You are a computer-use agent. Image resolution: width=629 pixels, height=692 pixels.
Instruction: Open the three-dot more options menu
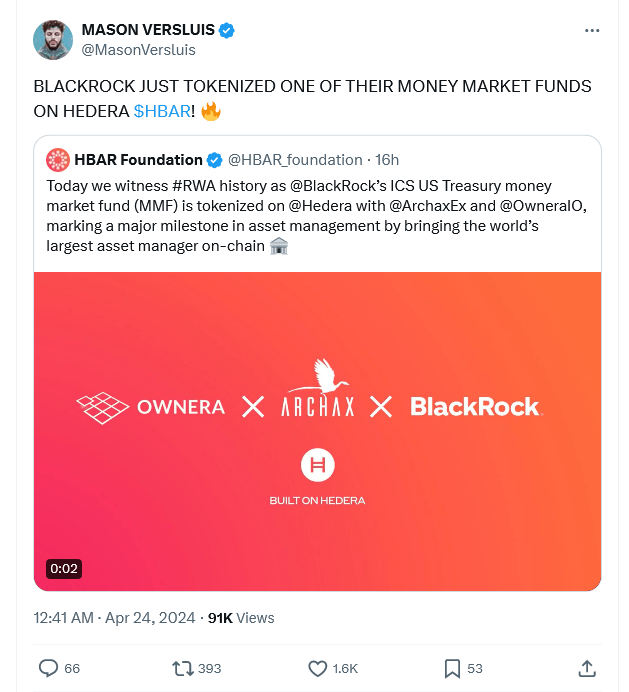(x=592, y=31)
